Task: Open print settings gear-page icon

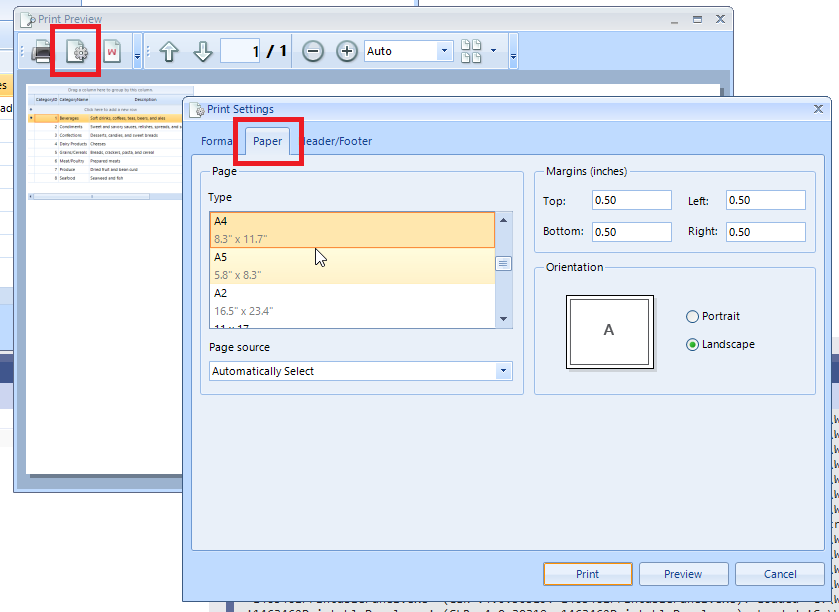Action: pos(77,52)
